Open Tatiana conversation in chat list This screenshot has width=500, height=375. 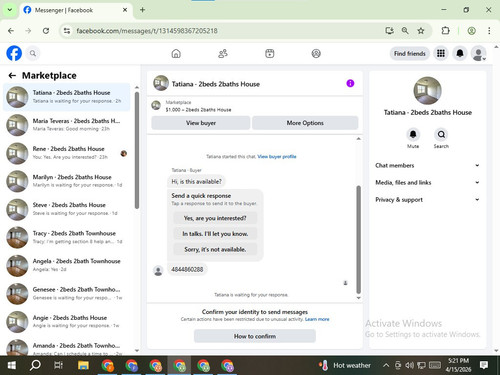coord(67,97)
